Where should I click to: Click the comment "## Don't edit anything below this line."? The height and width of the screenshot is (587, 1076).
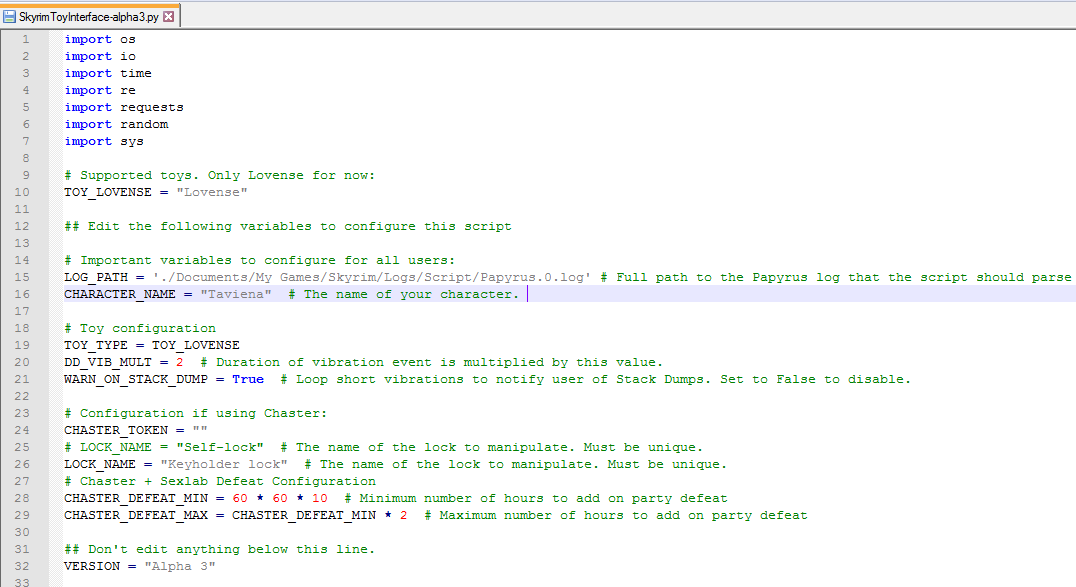[x=220, y=549]
